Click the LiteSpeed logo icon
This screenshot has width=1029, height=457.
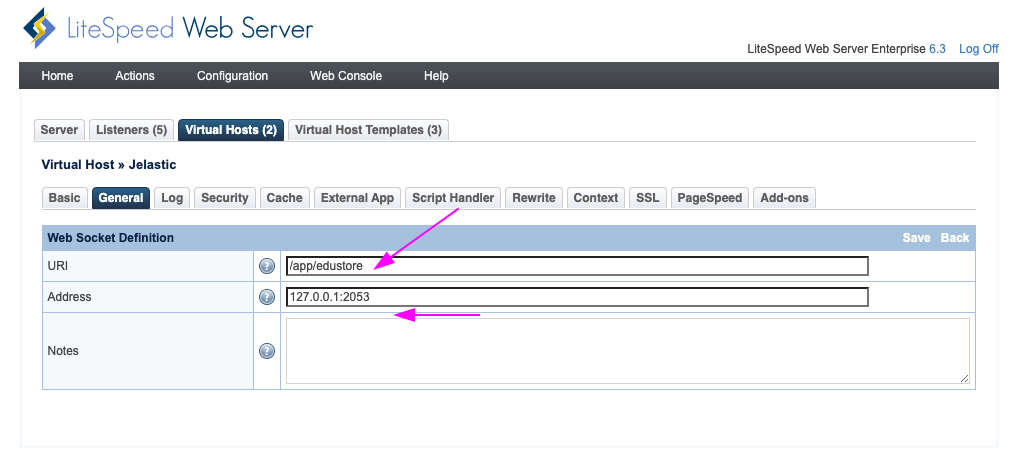(39, 30)
